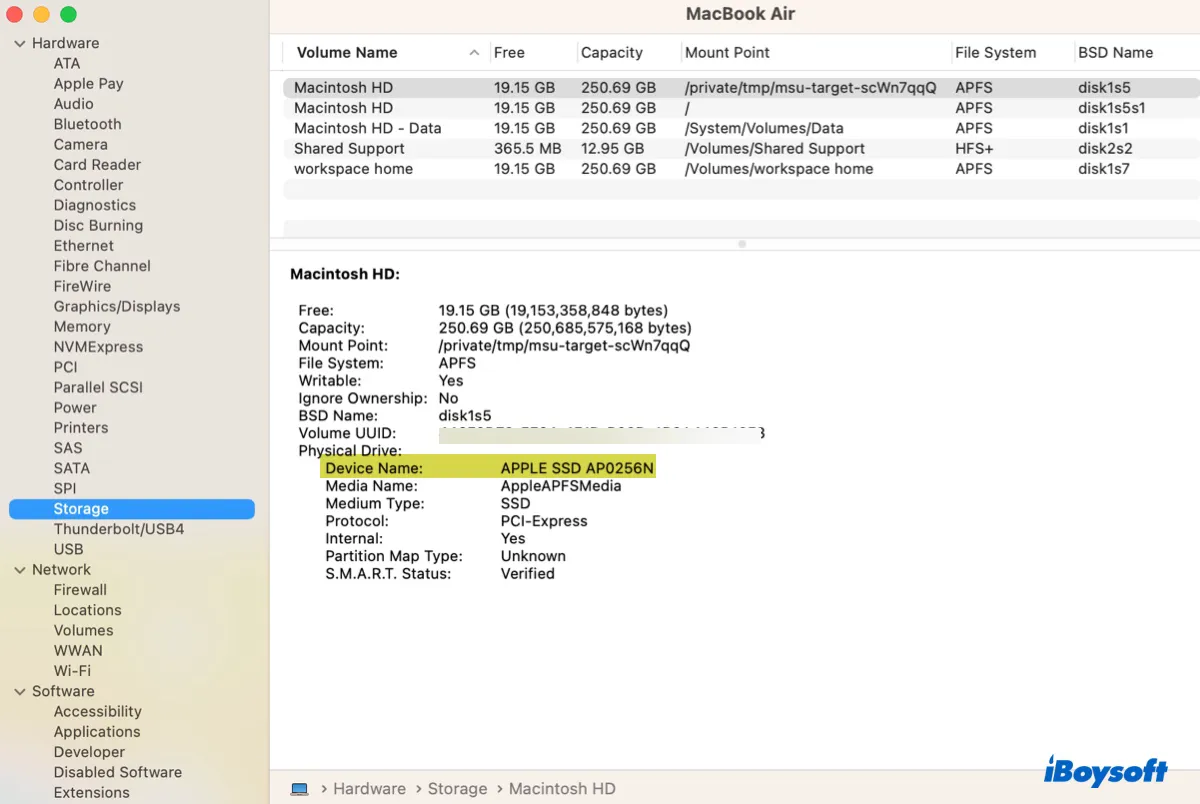The width and height of the screenshot is (1200, 804).
Task: Select Camera in the sidebar
Action: (81, 144)
